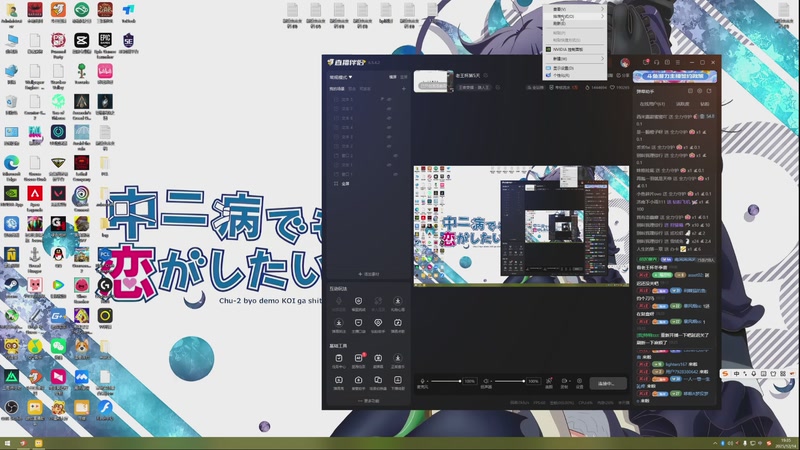
Task: Open the Epic Games Launcher desktop icon
Action: pyautogui.click(x=105, y=45)
